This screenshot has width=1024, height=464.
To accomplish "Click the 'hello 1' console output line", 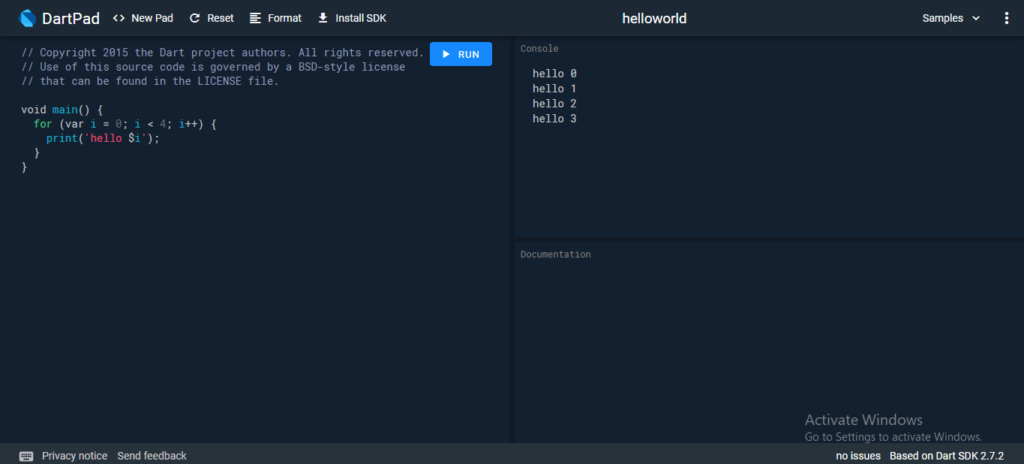I will (x=554, y=89).
